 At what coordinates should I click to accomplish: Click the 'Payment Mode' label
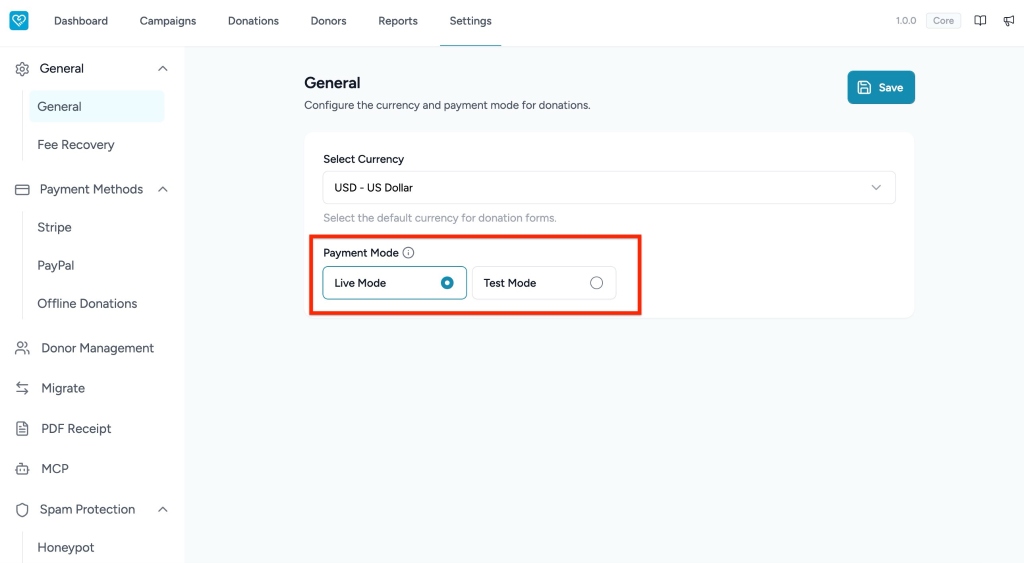360,253
